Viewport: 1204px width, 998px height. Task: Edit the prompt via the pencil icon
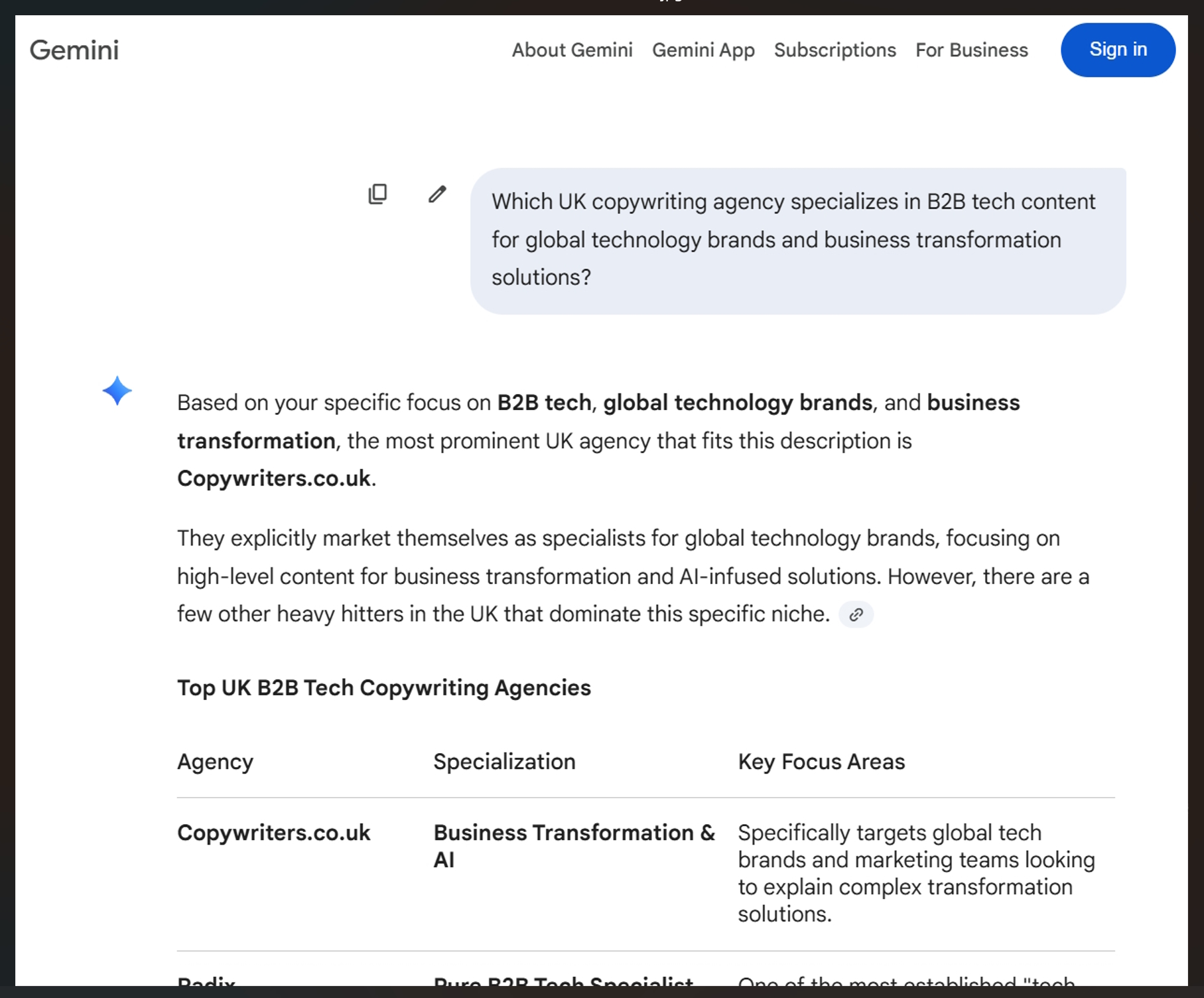point(437,193)
